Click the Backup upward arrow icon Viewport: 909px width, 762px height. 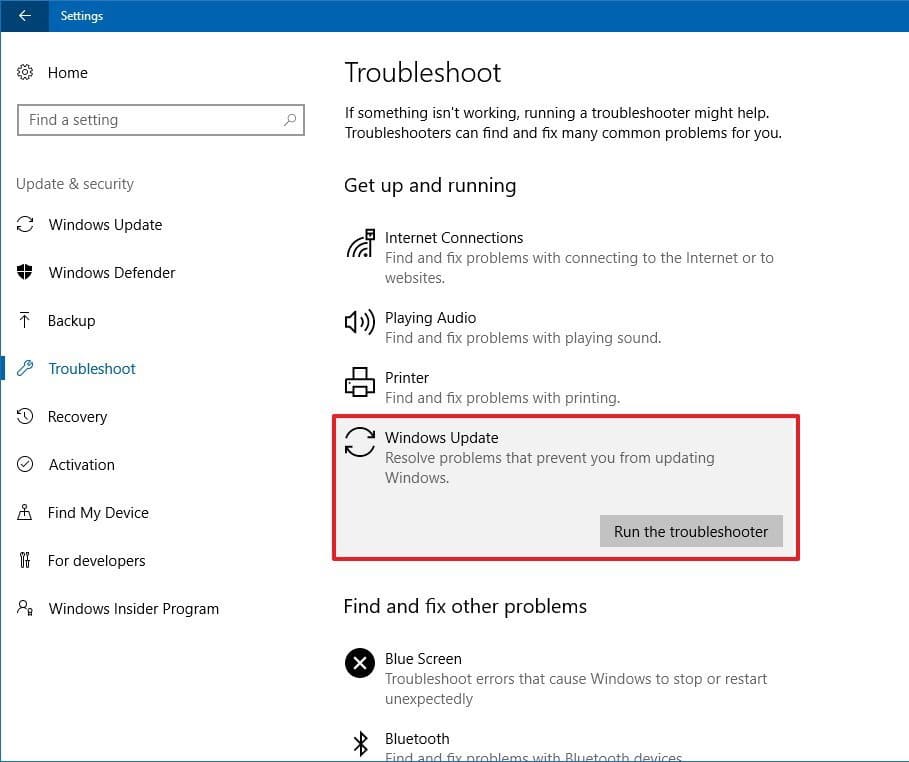24,320
